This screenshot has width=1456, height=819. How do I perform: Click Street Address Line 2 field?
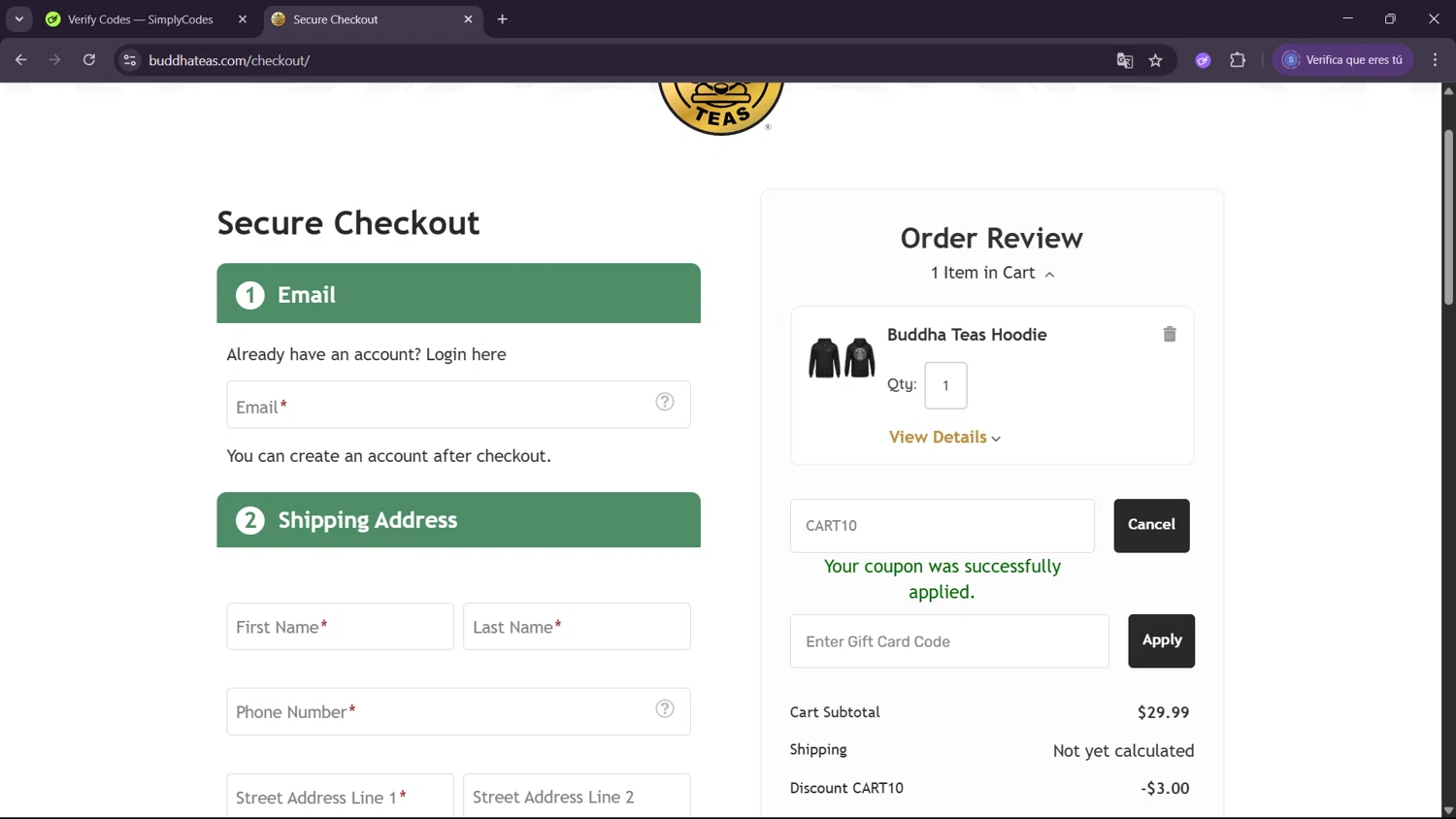pos(577,796)
